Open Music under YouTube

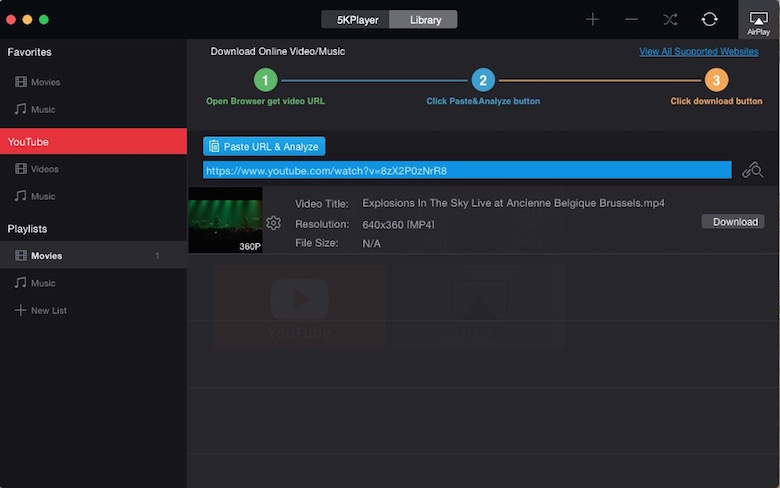[x=35, y=196]
